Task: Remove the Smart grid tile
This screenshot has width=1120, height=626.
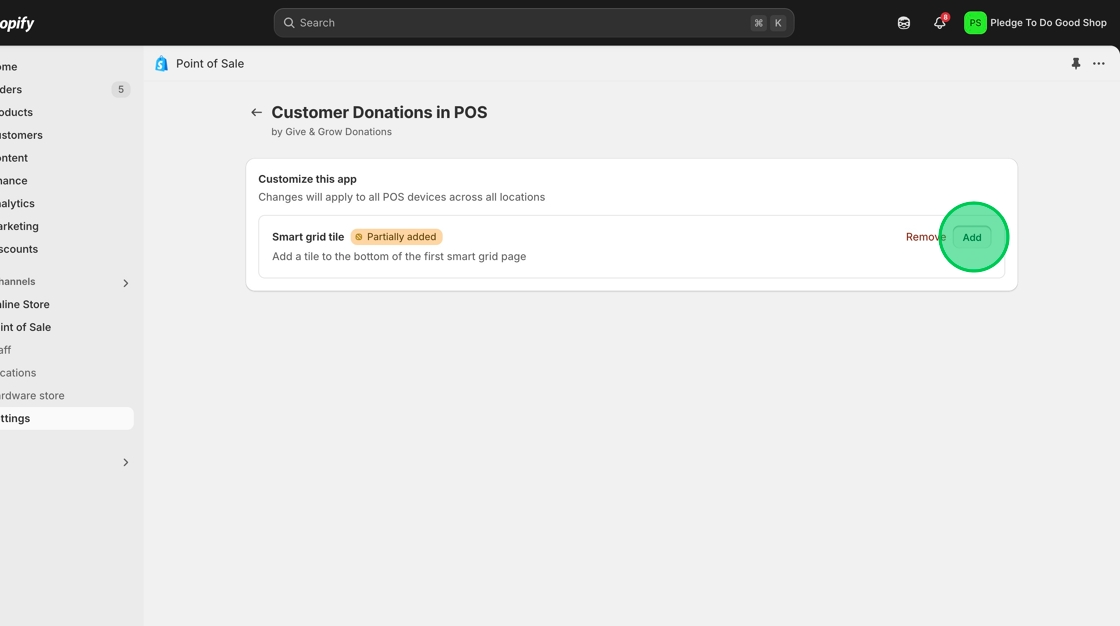Action: (x=925, y=237)
